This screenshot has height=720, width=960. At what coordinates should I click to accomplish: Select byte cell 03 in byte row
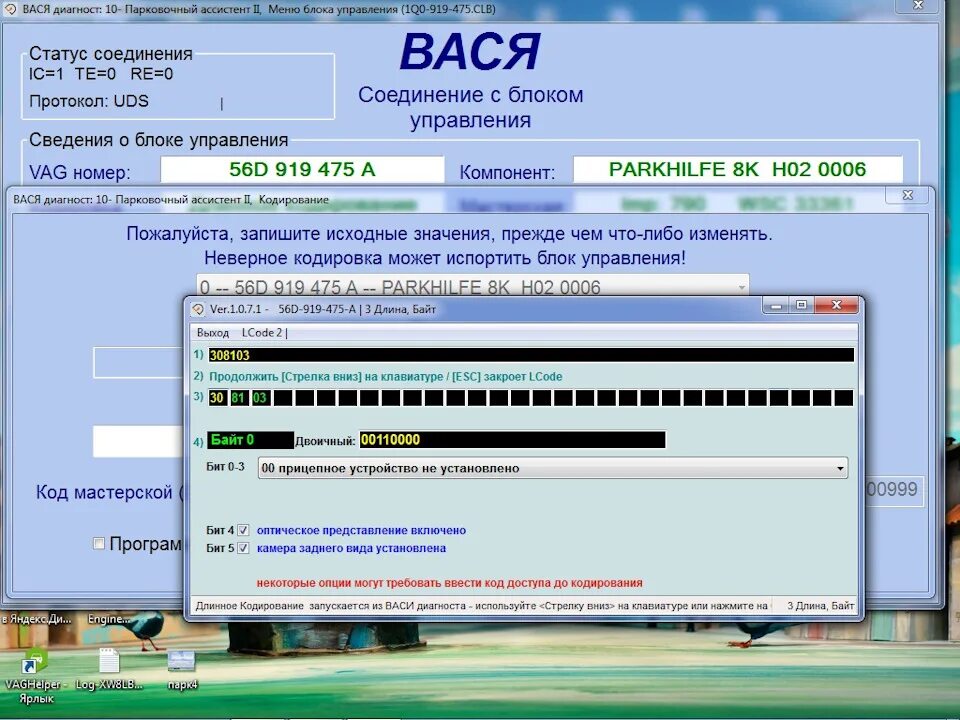260,398
